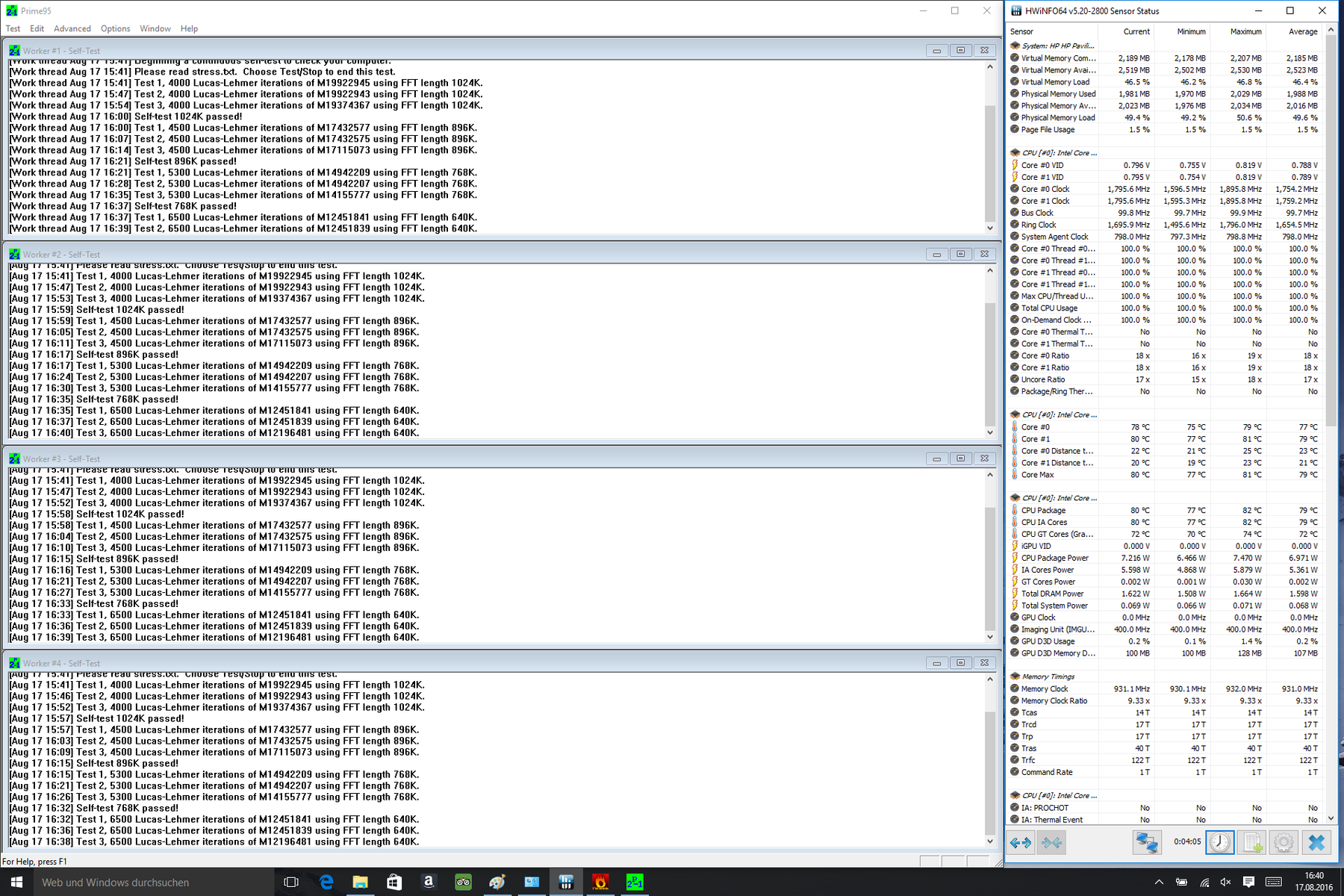Open the TripAdvisor taskbar icon
This screenshot has height=896, width=1344.
463,882
